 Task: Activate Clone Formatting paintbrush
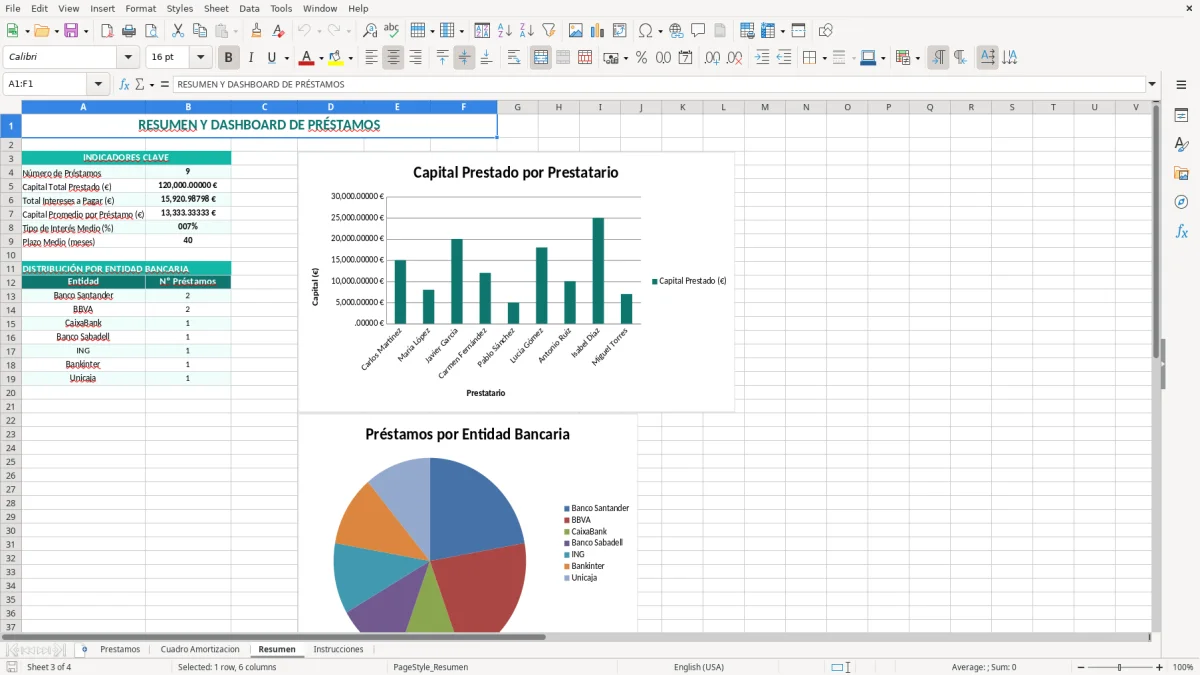[257, 31]
